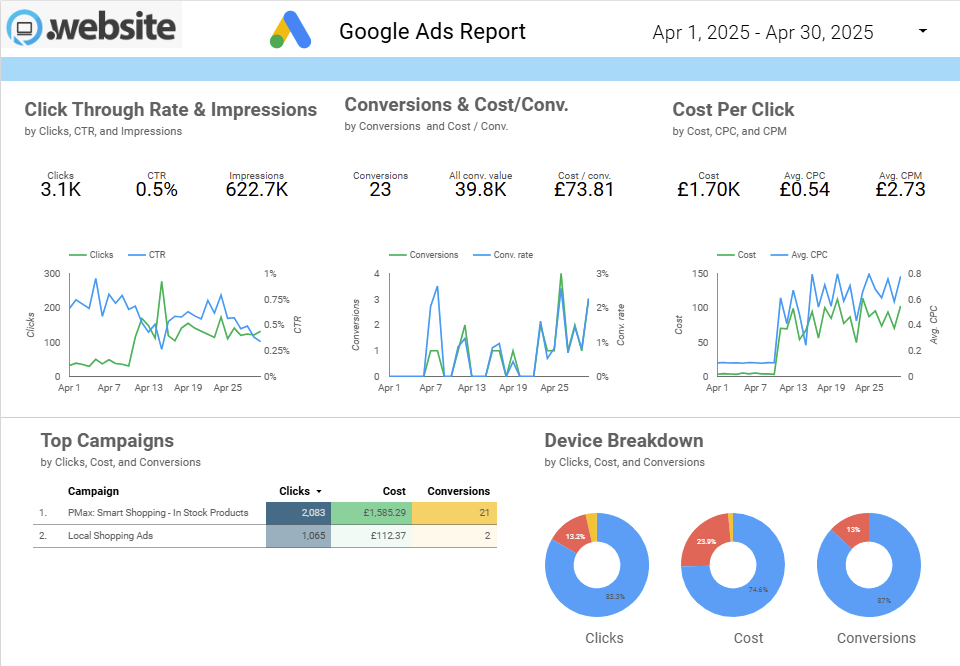The image size is (960, 666).
Task: Click the Device Breakdown heading
Action: [624, 441]
